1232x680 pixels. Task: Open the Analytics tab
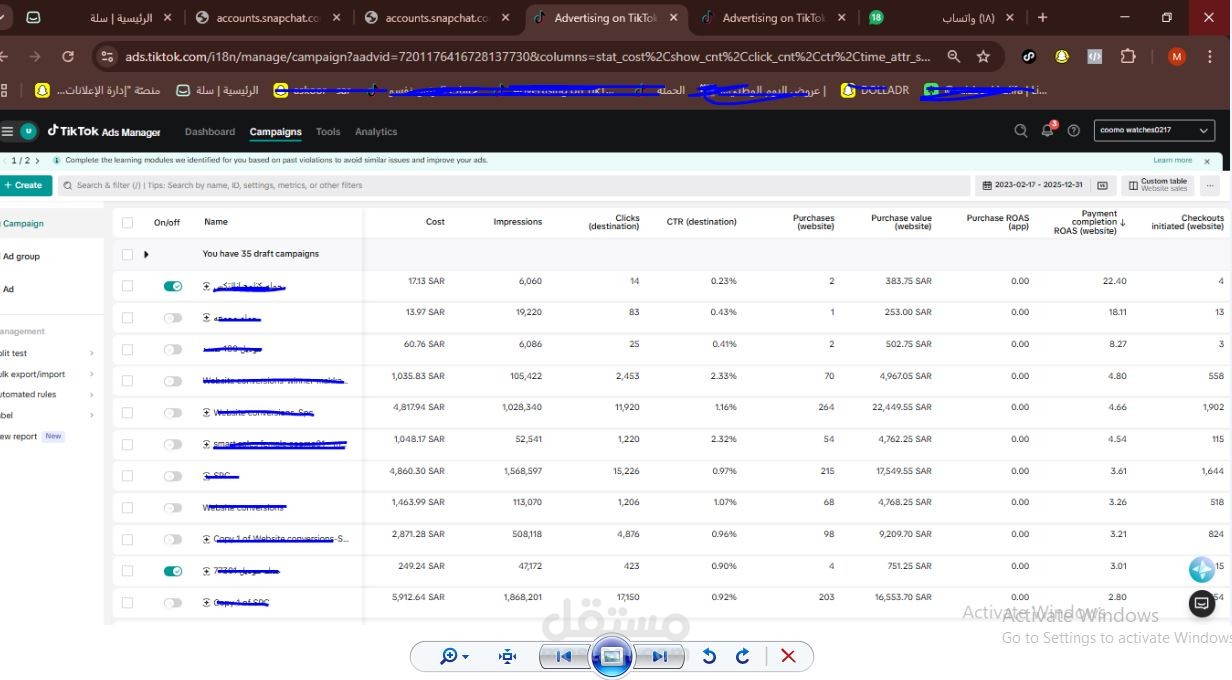(376, 131)
